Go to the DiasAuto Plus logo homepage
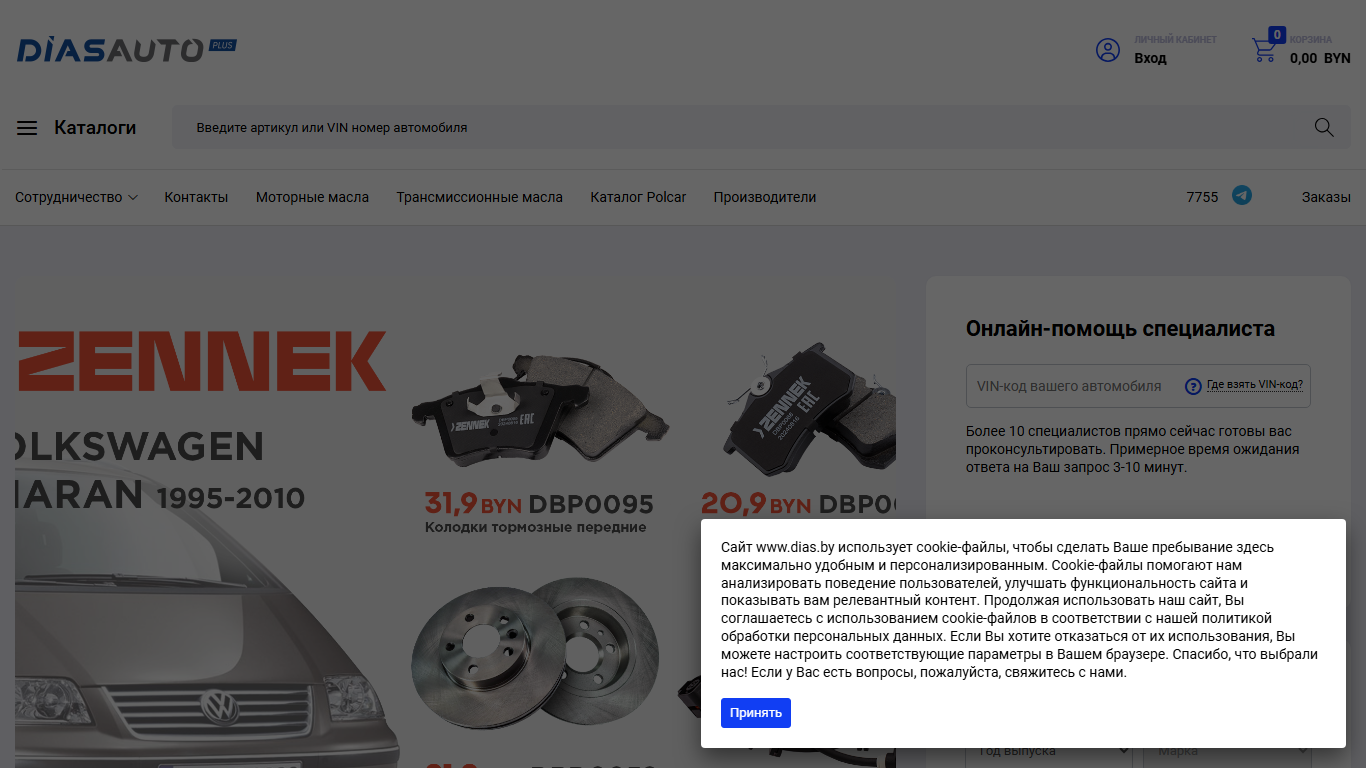1366x768 pixels. click(127, 50)
